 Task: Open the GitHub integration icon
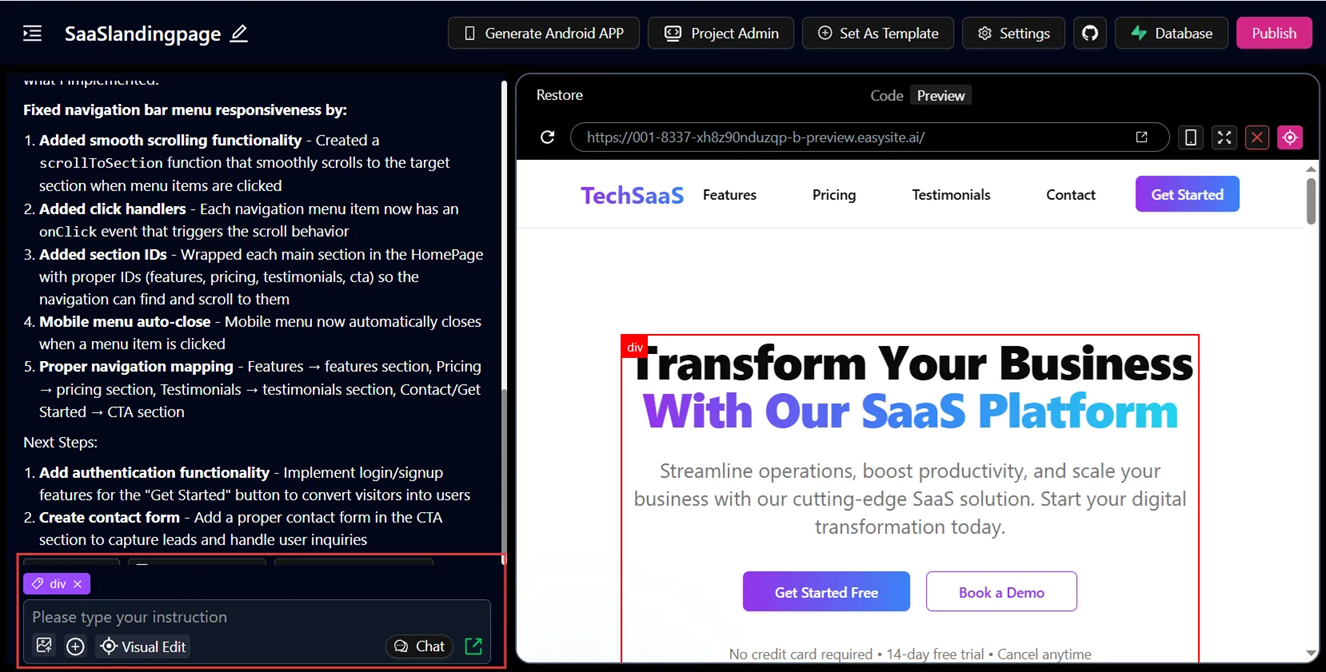coord(1090,33)
